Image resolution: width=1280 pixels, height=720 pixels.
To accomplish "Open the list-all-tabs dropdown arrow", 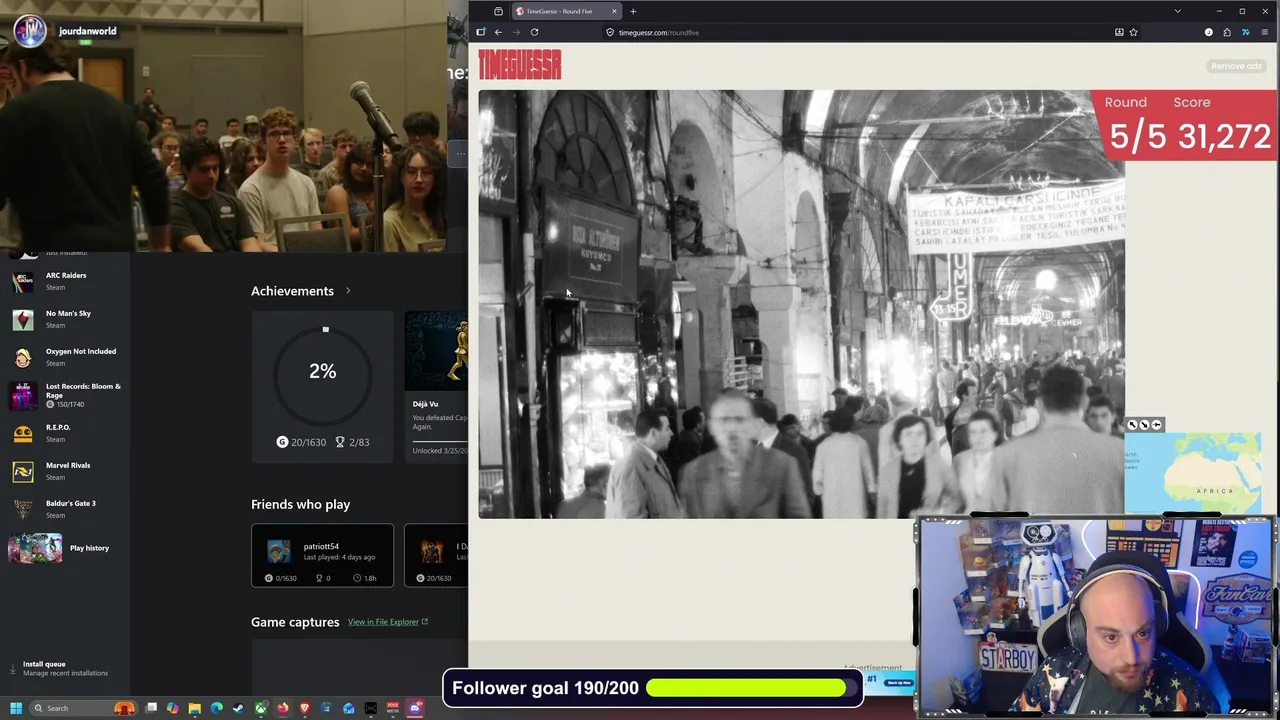I will 1177,11.
